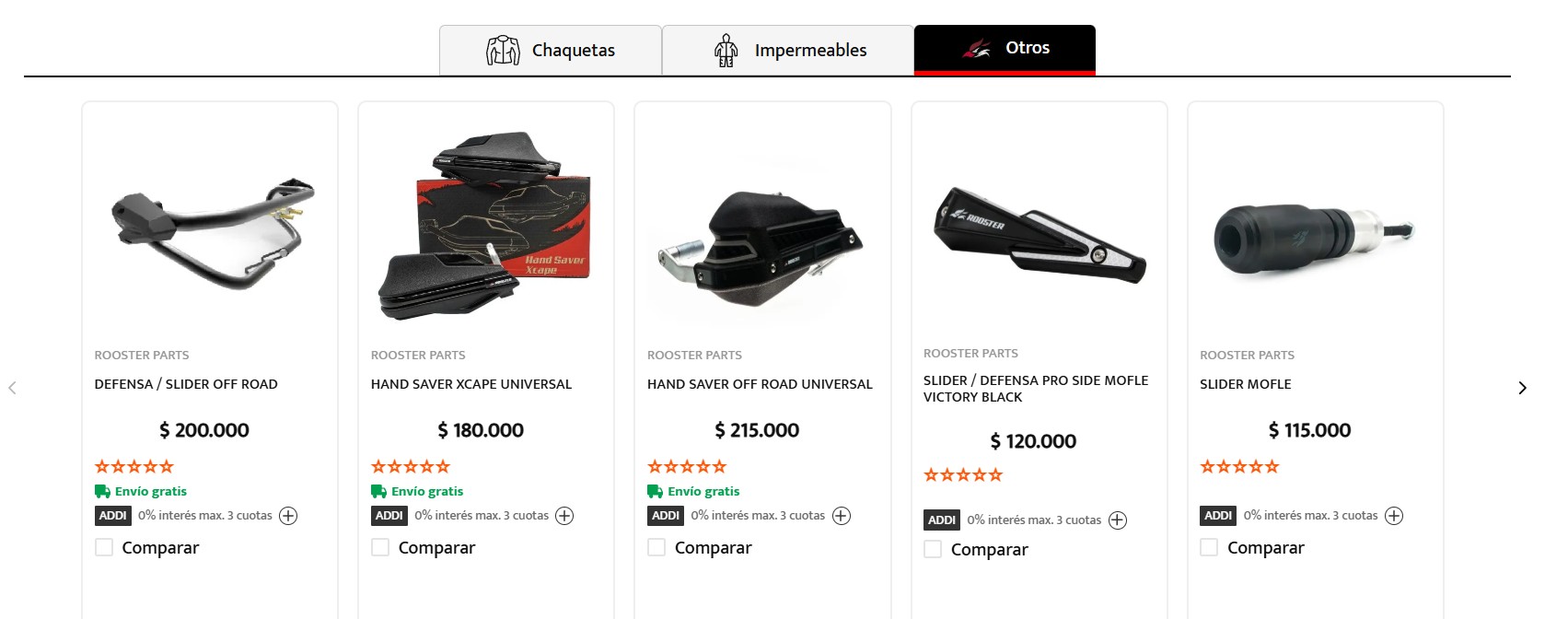Click the ADDI badge under Slider Defensa Pro Side Mofle
The image size is (1568, 619).
(x=942, y=520)
